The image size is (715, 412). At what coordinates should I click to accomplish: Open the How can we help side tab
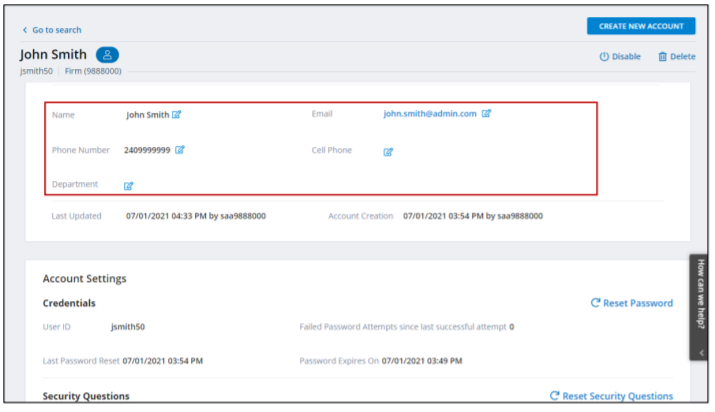point(699,300)
